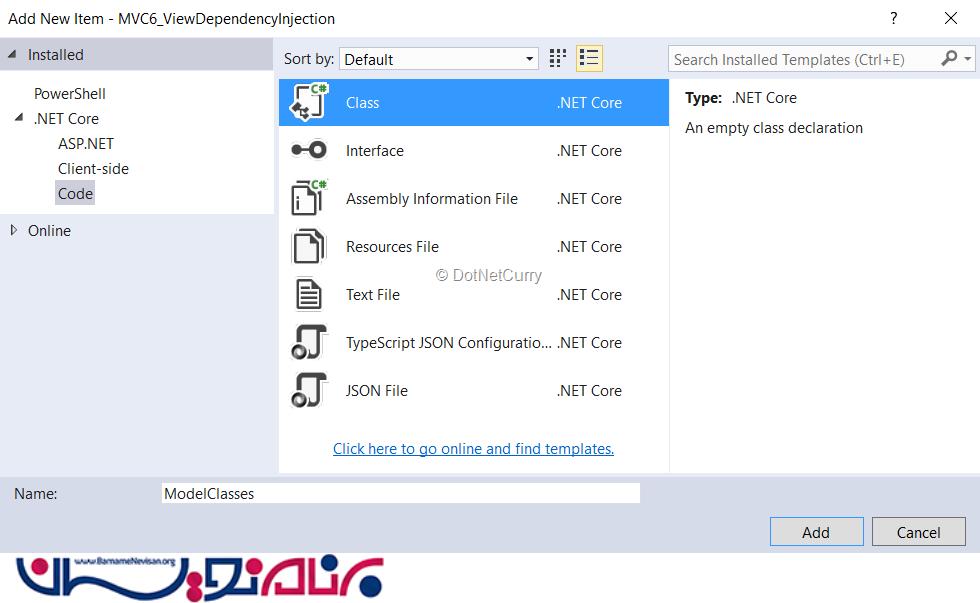The height and width of the screenshot is (603, 980).
Task: Click .NET Core label in JSON File row
Action: pyautogui.click(x=589, y=391)
